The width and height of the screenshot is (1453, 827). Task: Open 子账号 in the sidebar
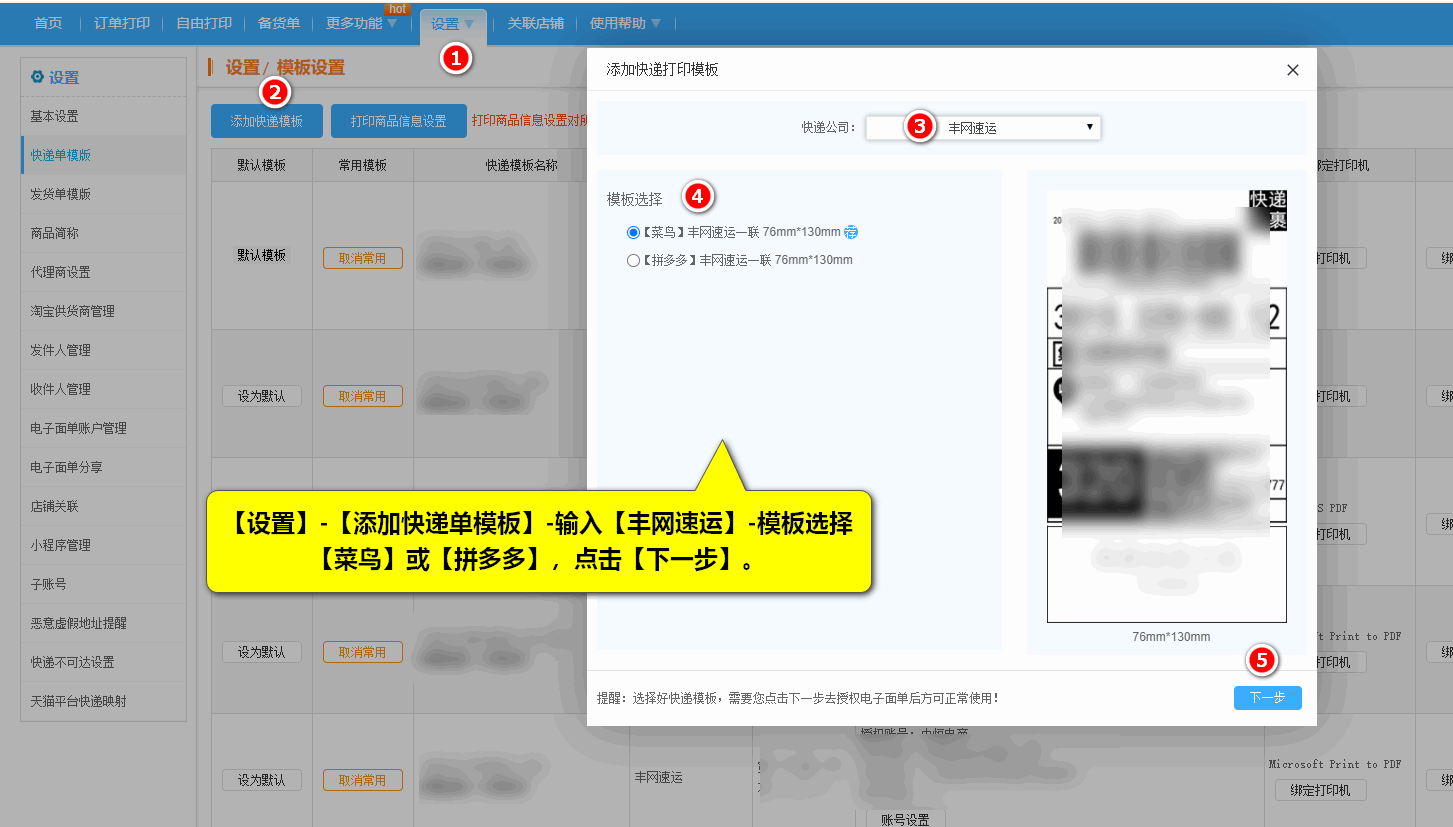pos(104,585)
